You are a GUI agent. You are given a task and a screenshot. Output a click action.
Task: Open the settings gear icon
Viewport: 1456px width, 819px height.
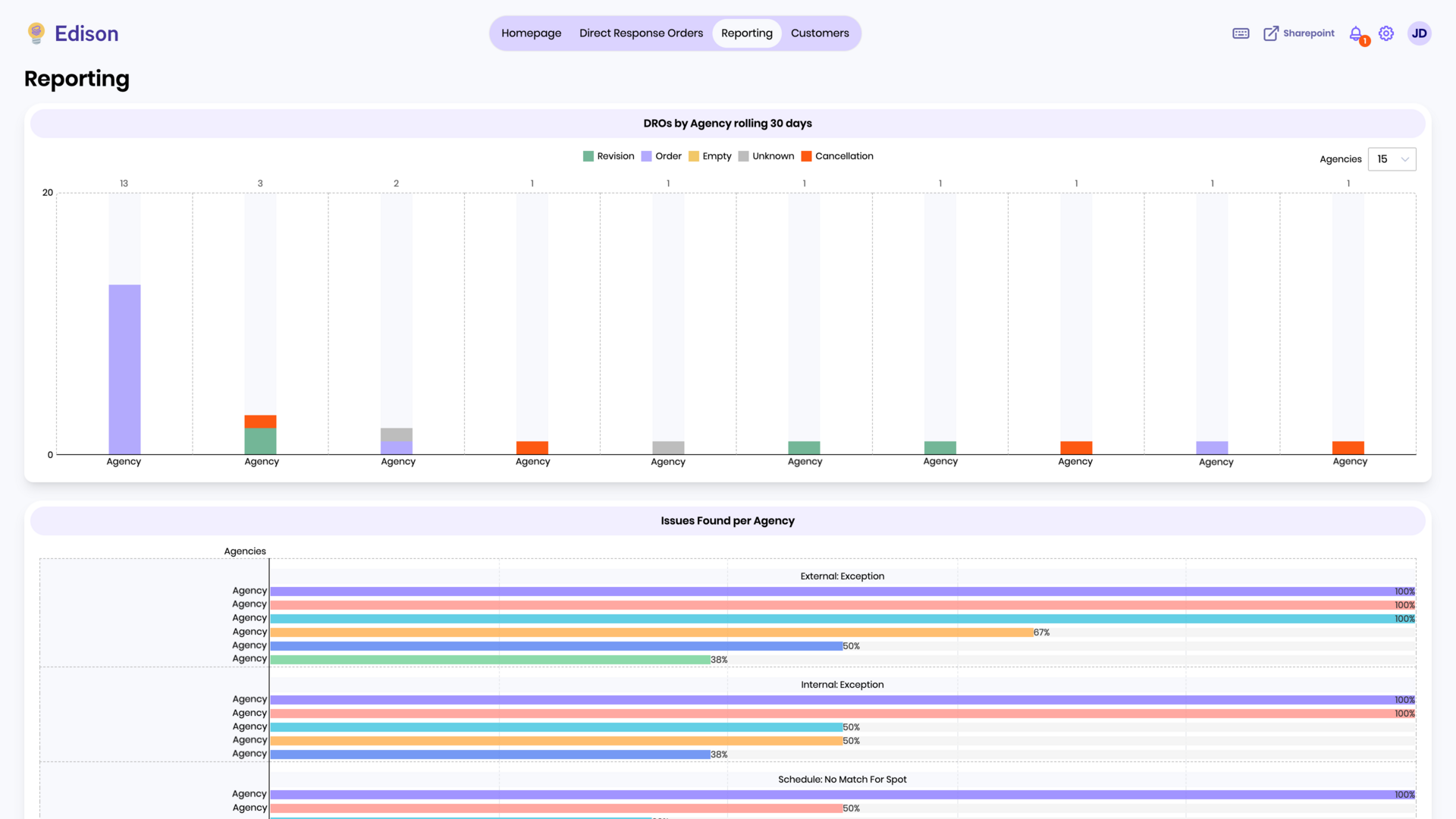pos(1386,33)
